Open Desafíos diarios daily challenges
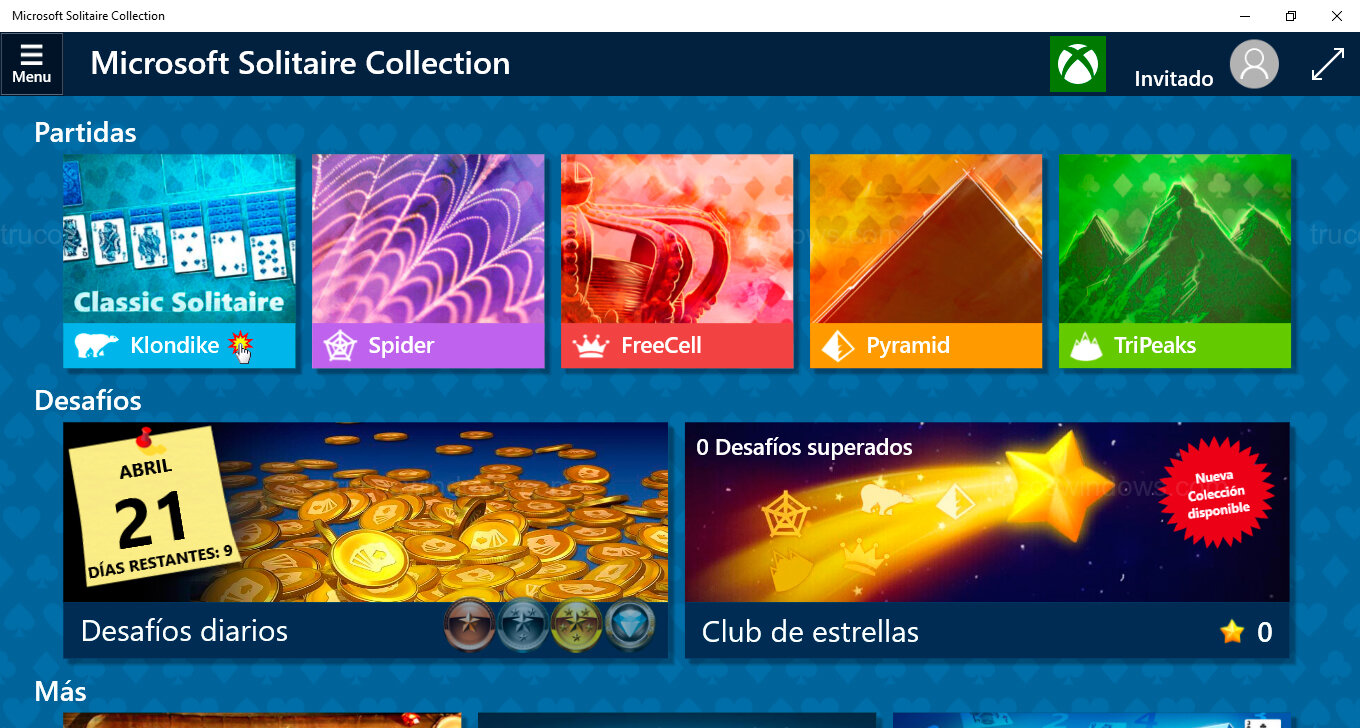The image size is (1360, 728). (366, 540)
